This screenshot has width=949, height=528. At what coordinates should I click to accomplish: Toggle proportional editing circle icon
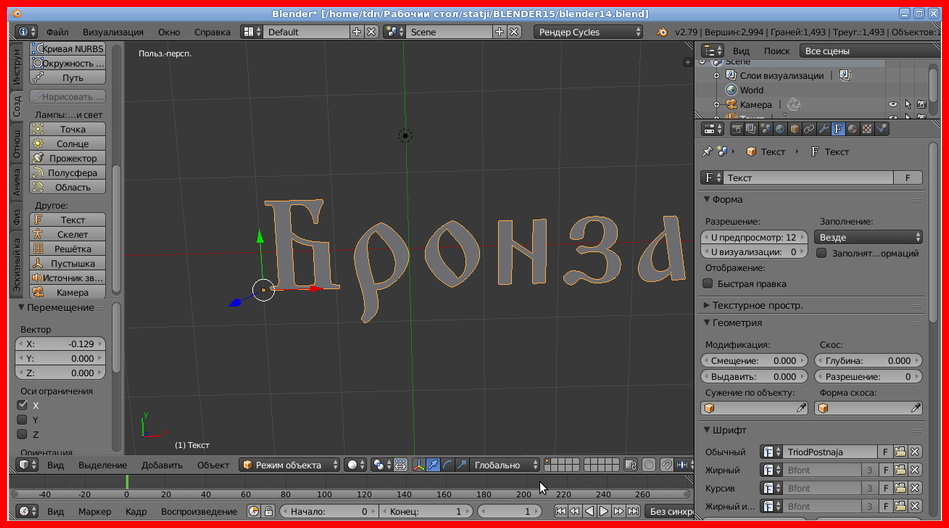click(649, 465)
